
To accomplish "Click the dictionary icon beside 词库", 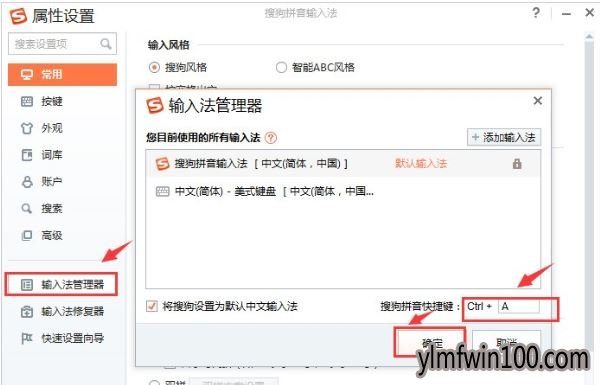I will click(x=27, y=155).
